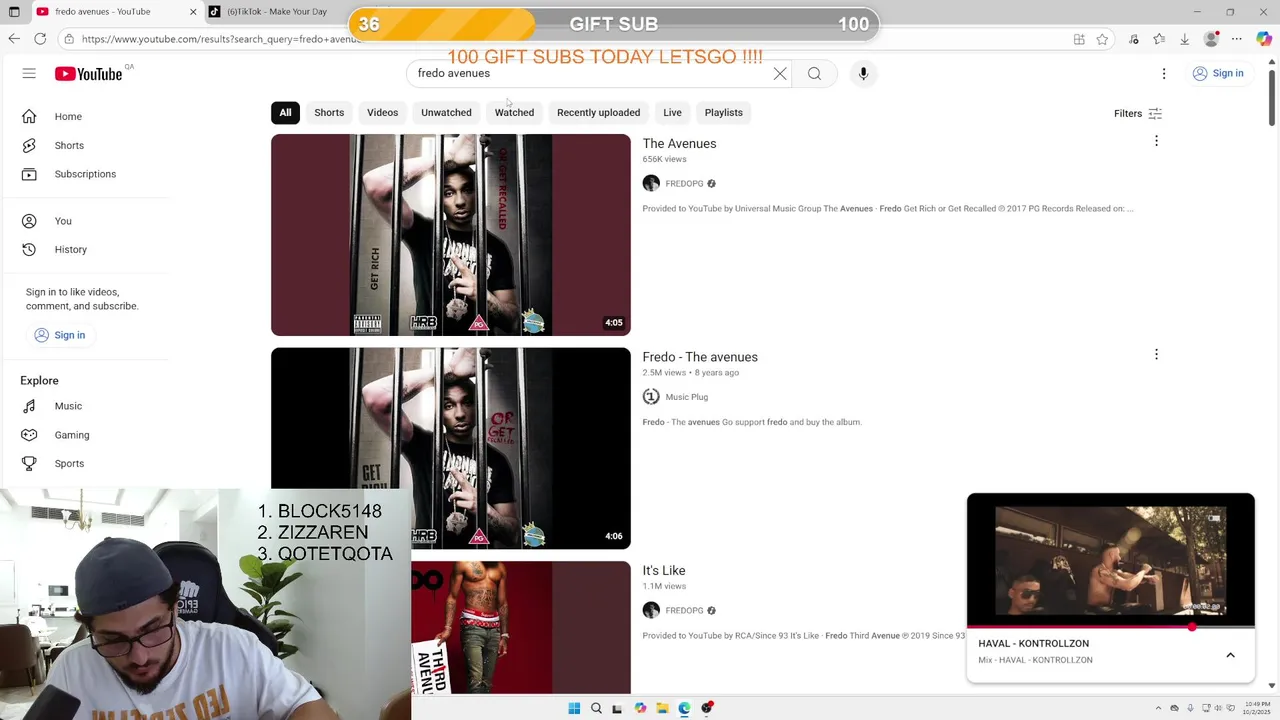Click Microsoft Edge in the taskbar
This screenshot has height=720, width=1280.
684,708
